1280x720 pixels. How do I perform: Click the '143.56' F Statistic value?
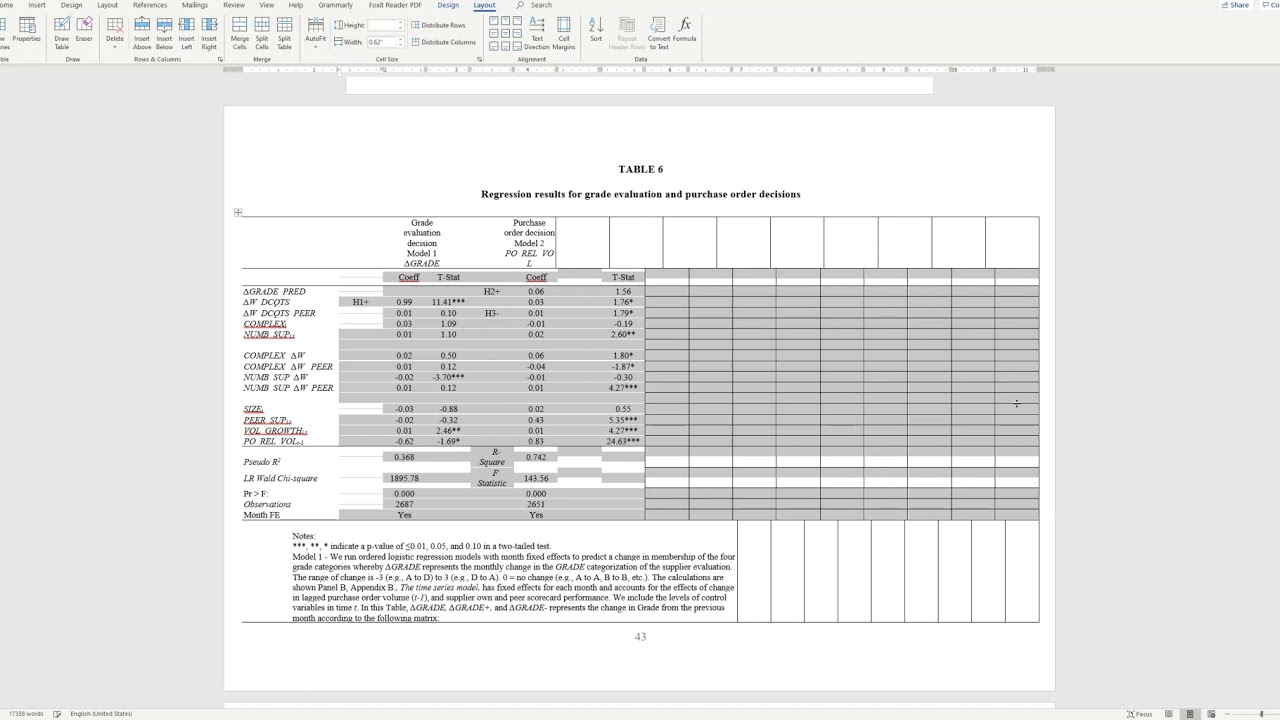[x=536, y=478]
